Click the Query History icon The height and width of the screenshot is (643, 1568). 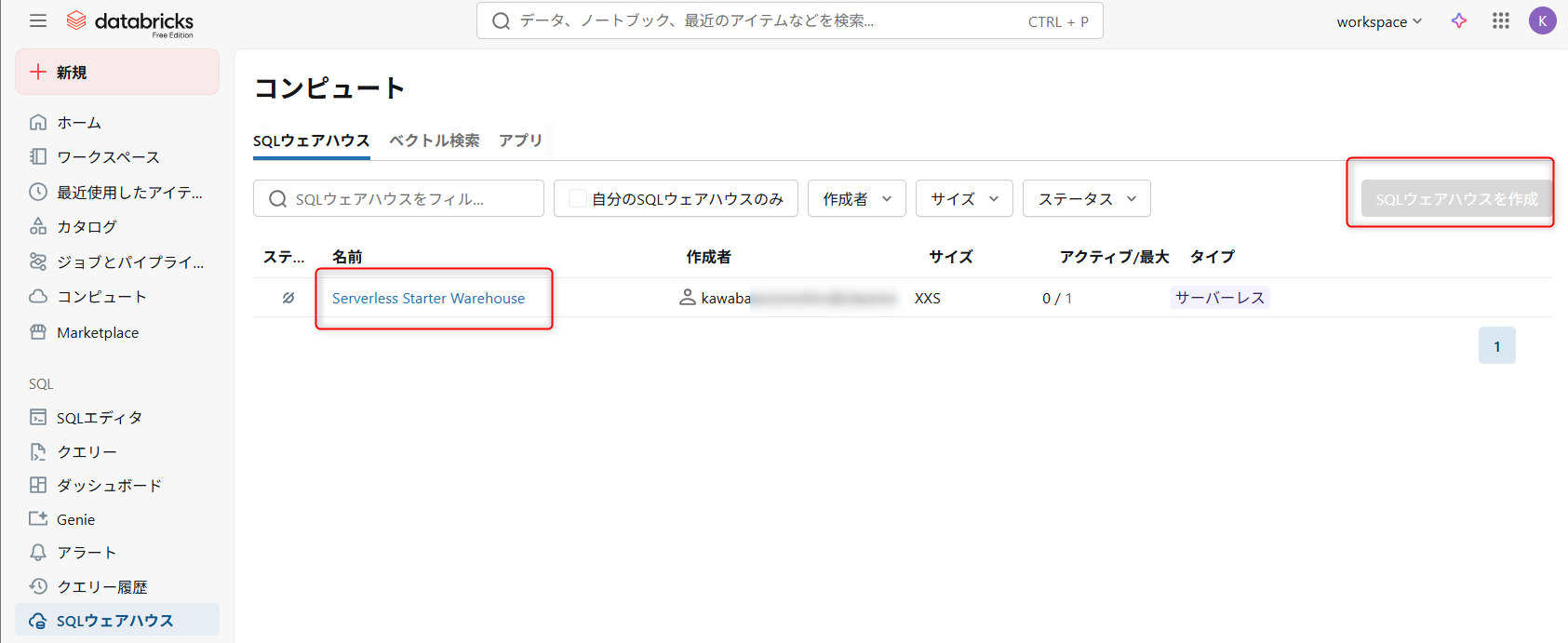38,586
